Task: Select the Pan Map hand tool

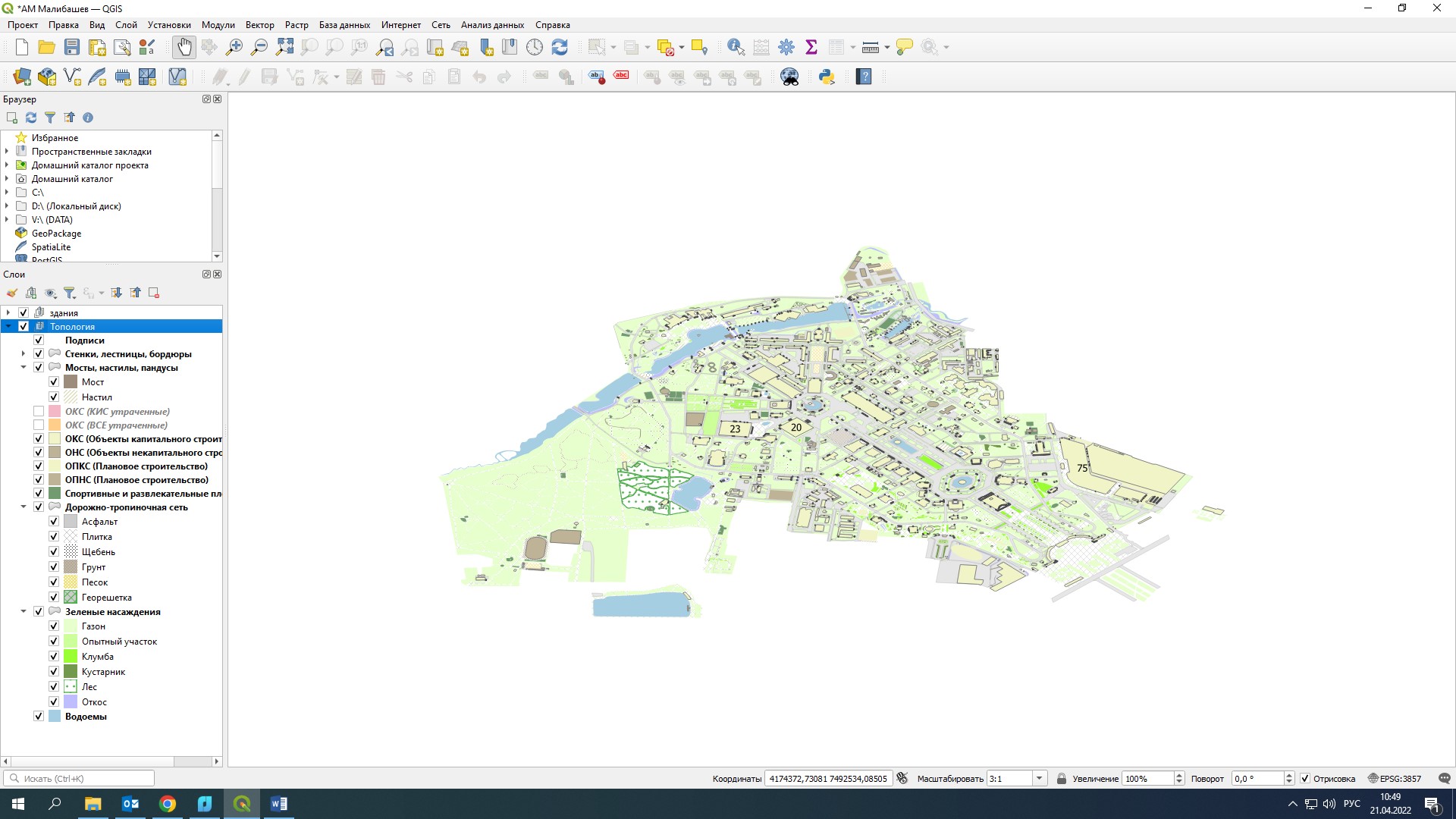Action: pyautogui.click(x=184, y=47)
